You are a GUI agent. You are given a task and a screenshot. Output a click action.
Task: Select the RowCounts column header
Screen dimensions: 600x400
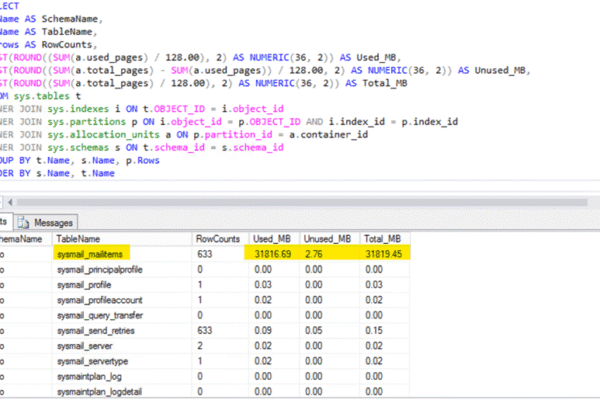point(218,239)
